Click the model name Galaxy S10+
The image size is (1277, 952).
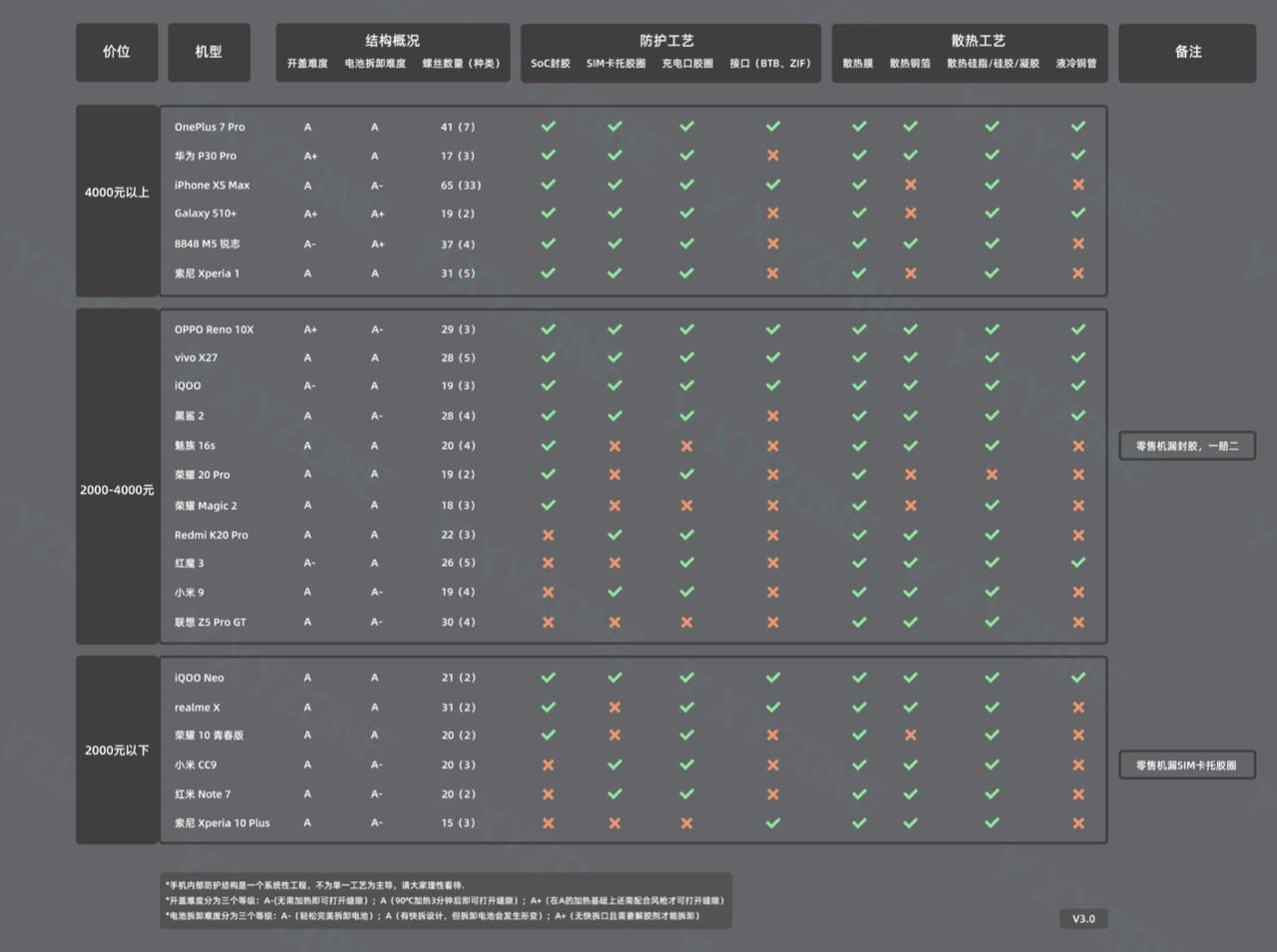coord(206,214)
